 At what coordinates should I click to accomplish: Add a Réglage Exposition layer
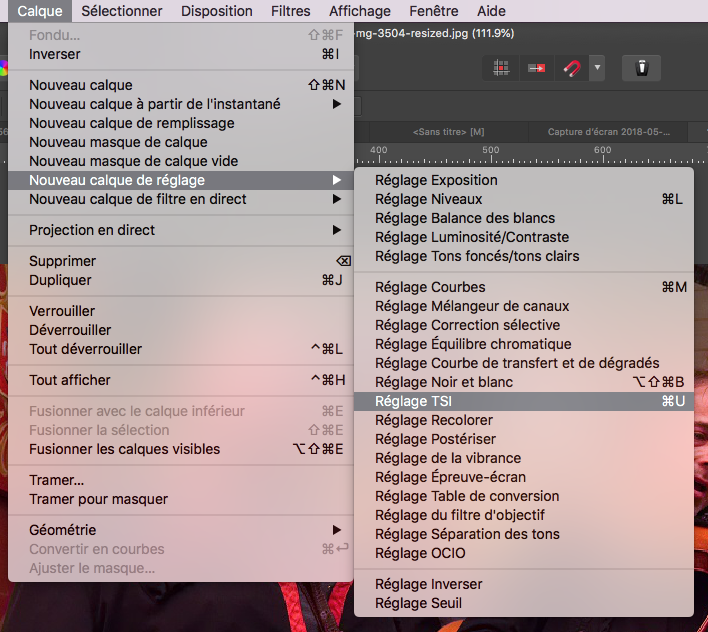pos(524,180)
